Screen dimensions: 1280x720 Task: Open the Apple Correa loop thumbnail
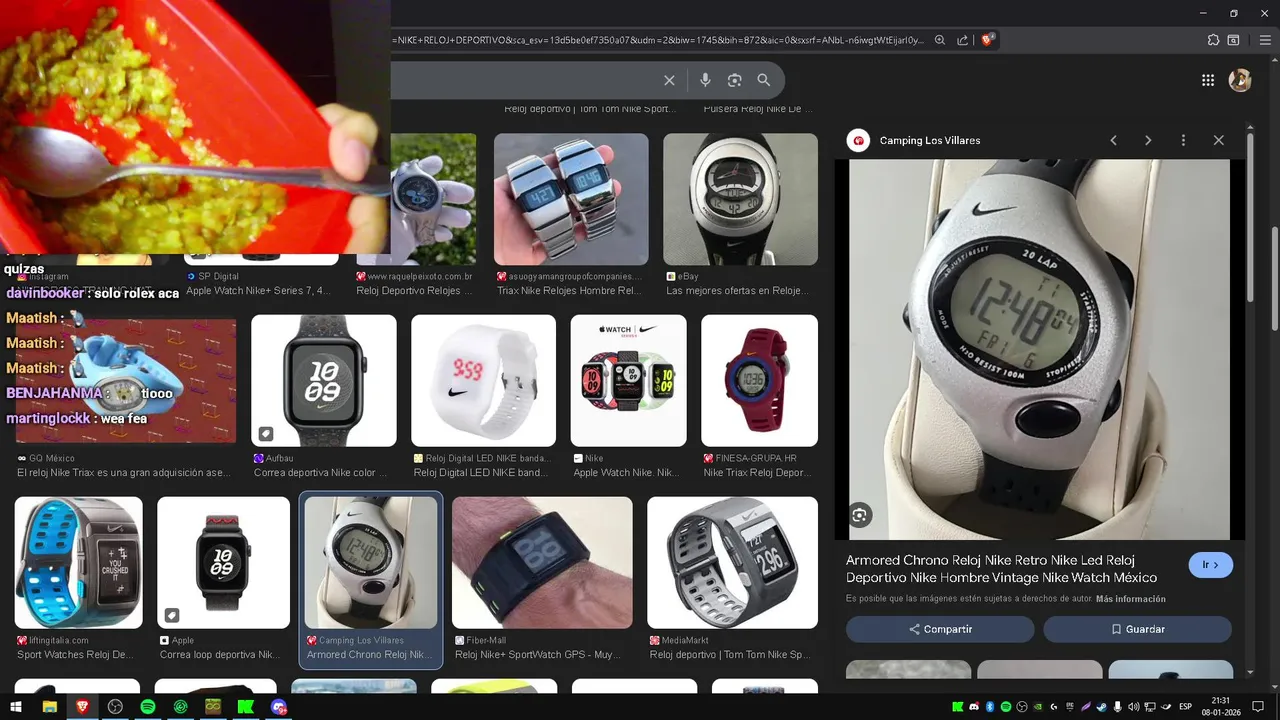(x=223, y=563)
